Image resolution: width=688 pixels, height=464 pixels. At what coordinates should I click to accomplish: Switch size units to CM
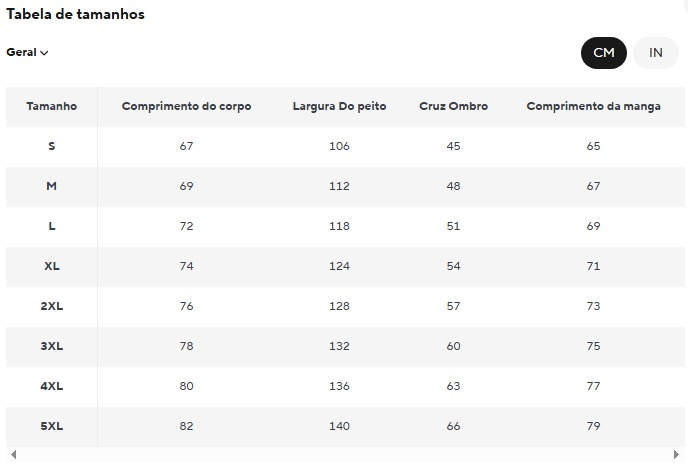[604, 53]
